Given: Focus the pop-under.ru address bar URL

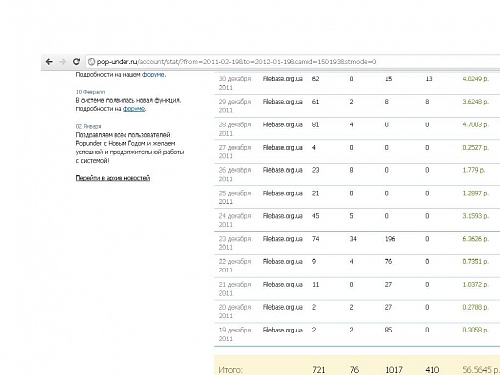Looking at the screenshot, I should pos(236,62).
